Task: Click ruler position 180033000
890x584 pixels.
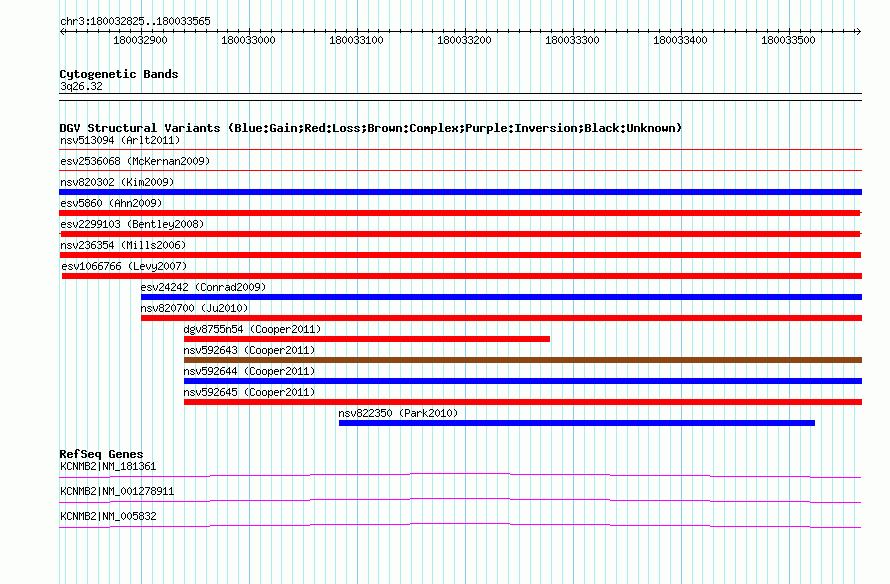Action: tap(248, 40)
